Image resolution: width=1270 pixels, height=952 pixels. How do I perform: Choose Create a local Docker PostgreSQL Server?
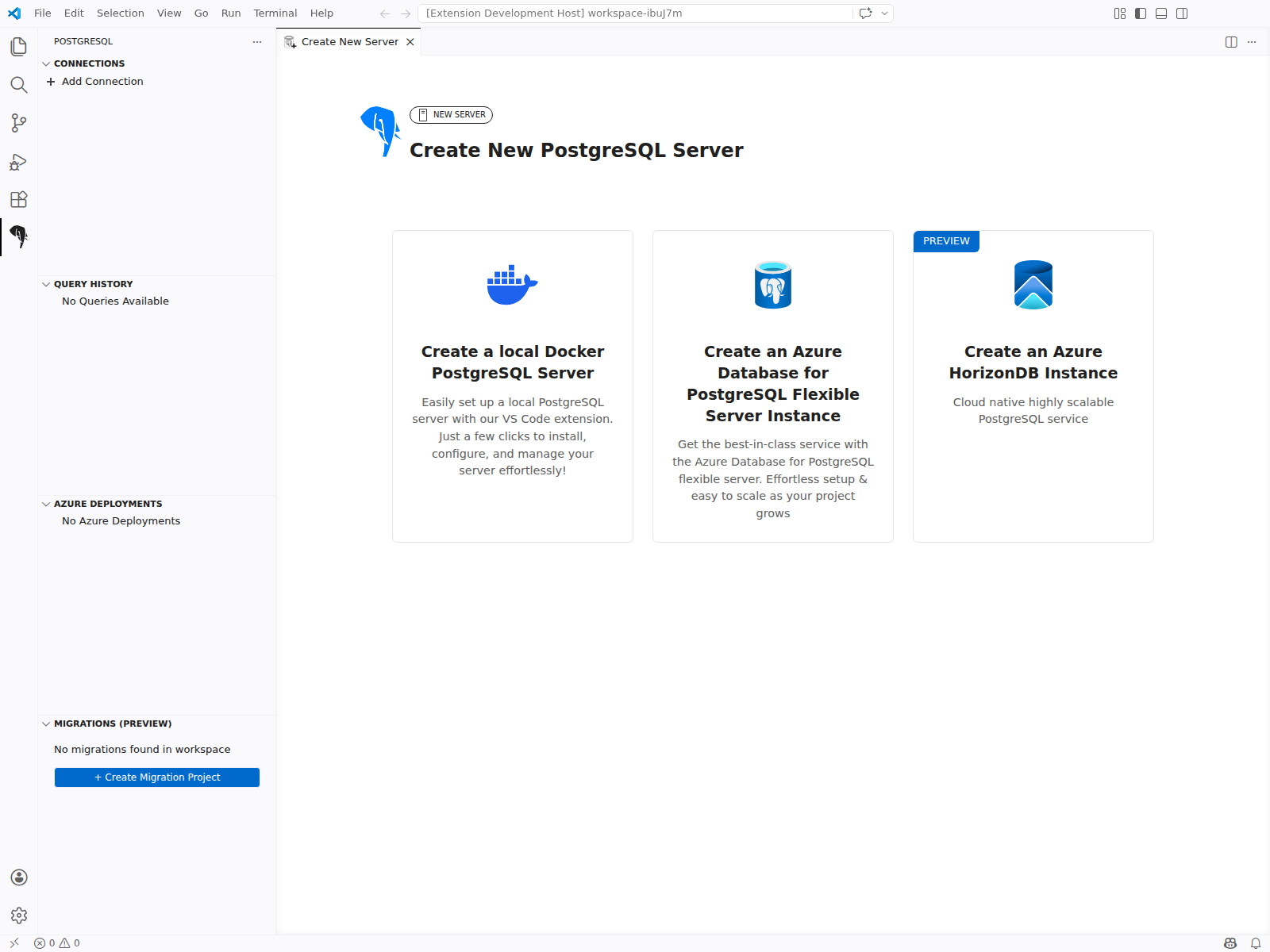[513, 386]
